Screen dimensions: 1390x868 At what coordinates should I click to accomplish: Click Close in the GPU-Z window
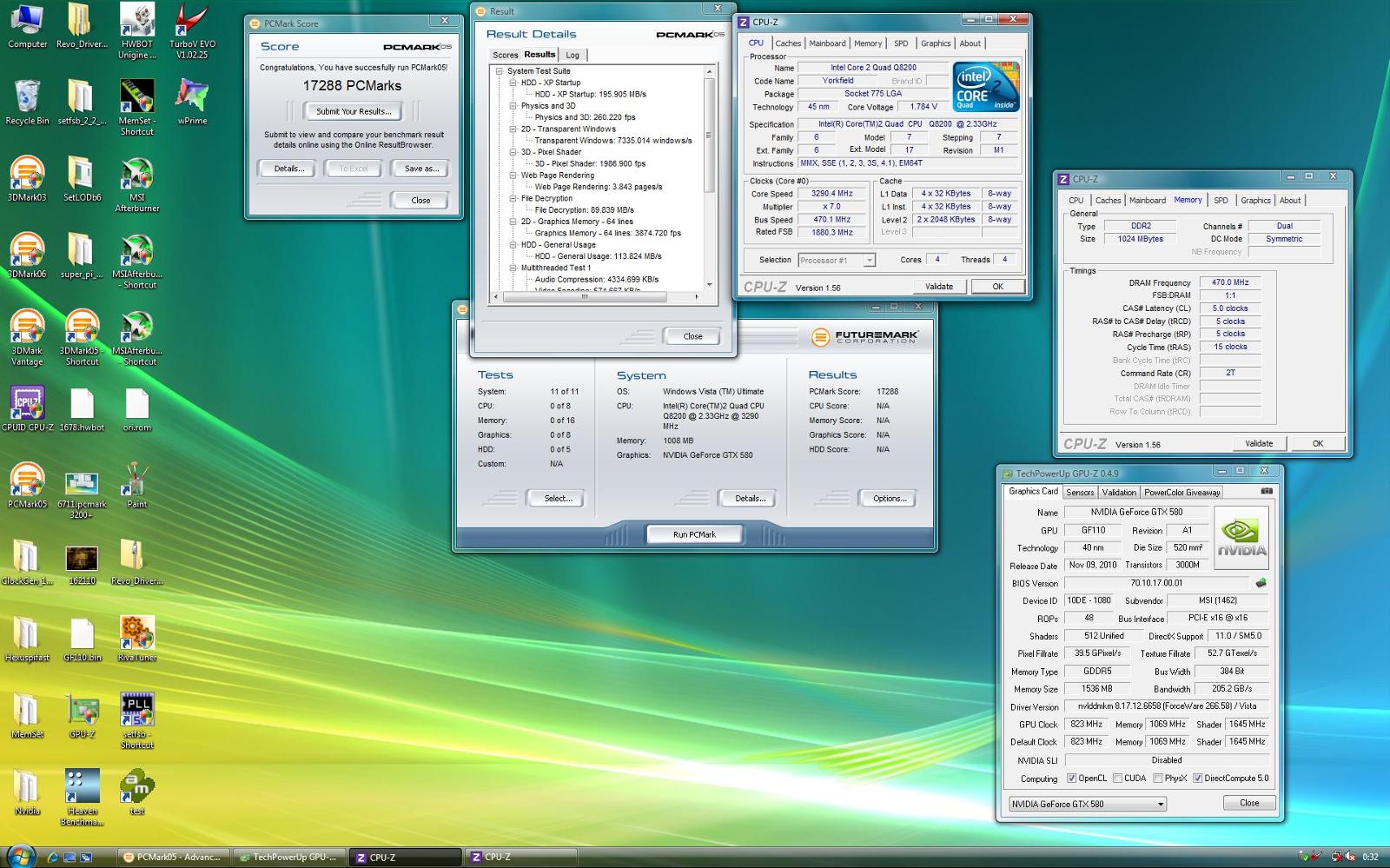[x=1249, y=803]
